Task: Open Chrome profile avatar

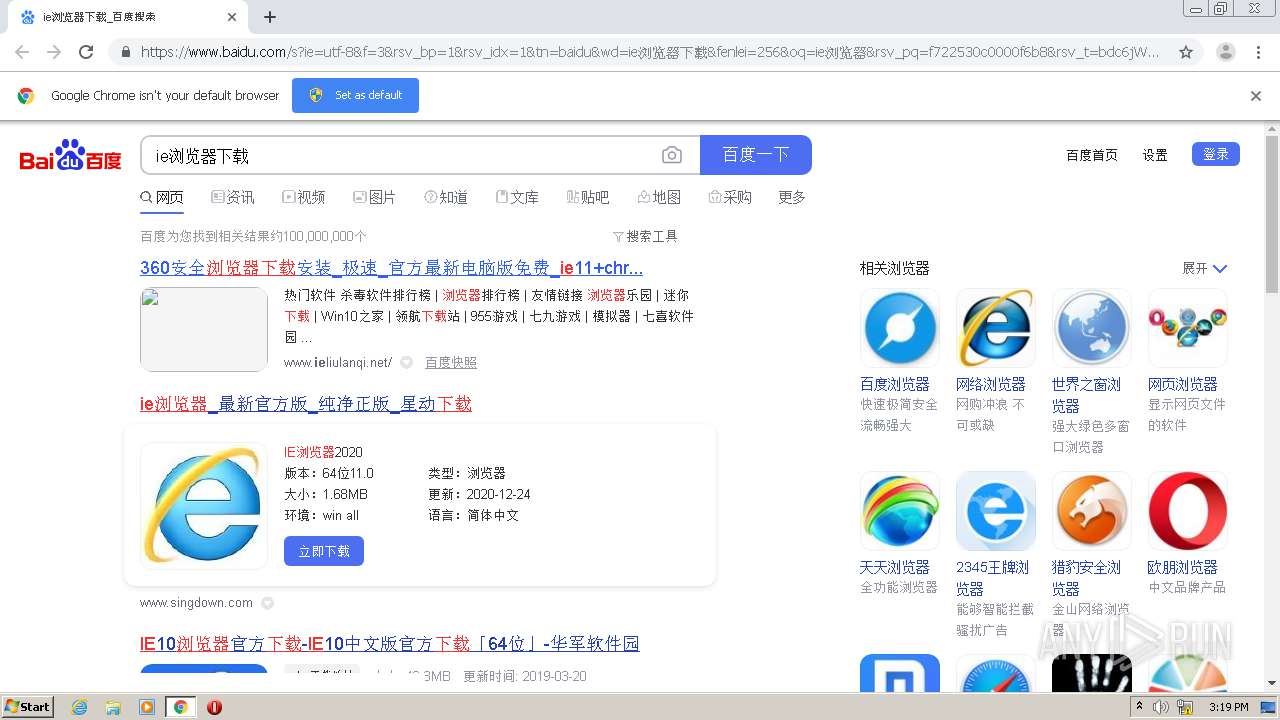Action: [x=1225, y=52]
